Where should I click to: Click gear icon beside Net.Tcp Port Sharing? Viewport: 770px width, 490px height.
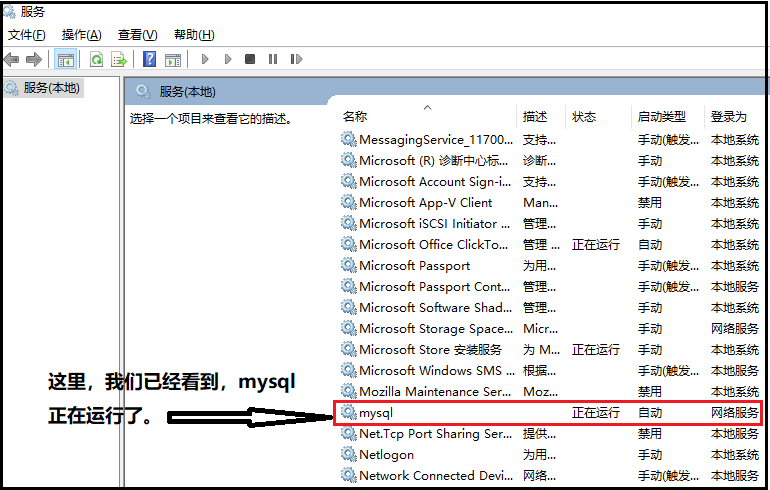[x=349, y=434]
